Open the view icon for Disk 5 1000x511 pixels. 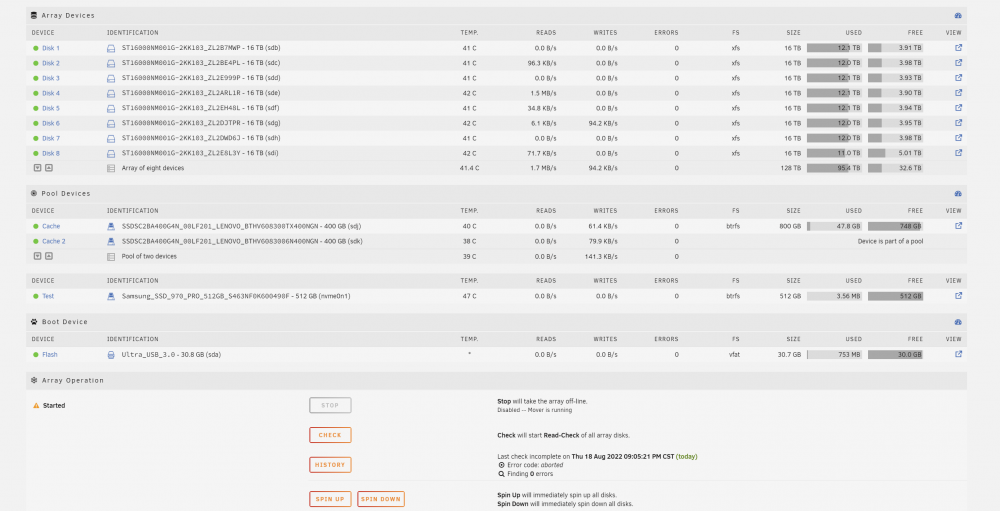click(x=958, y=108)
